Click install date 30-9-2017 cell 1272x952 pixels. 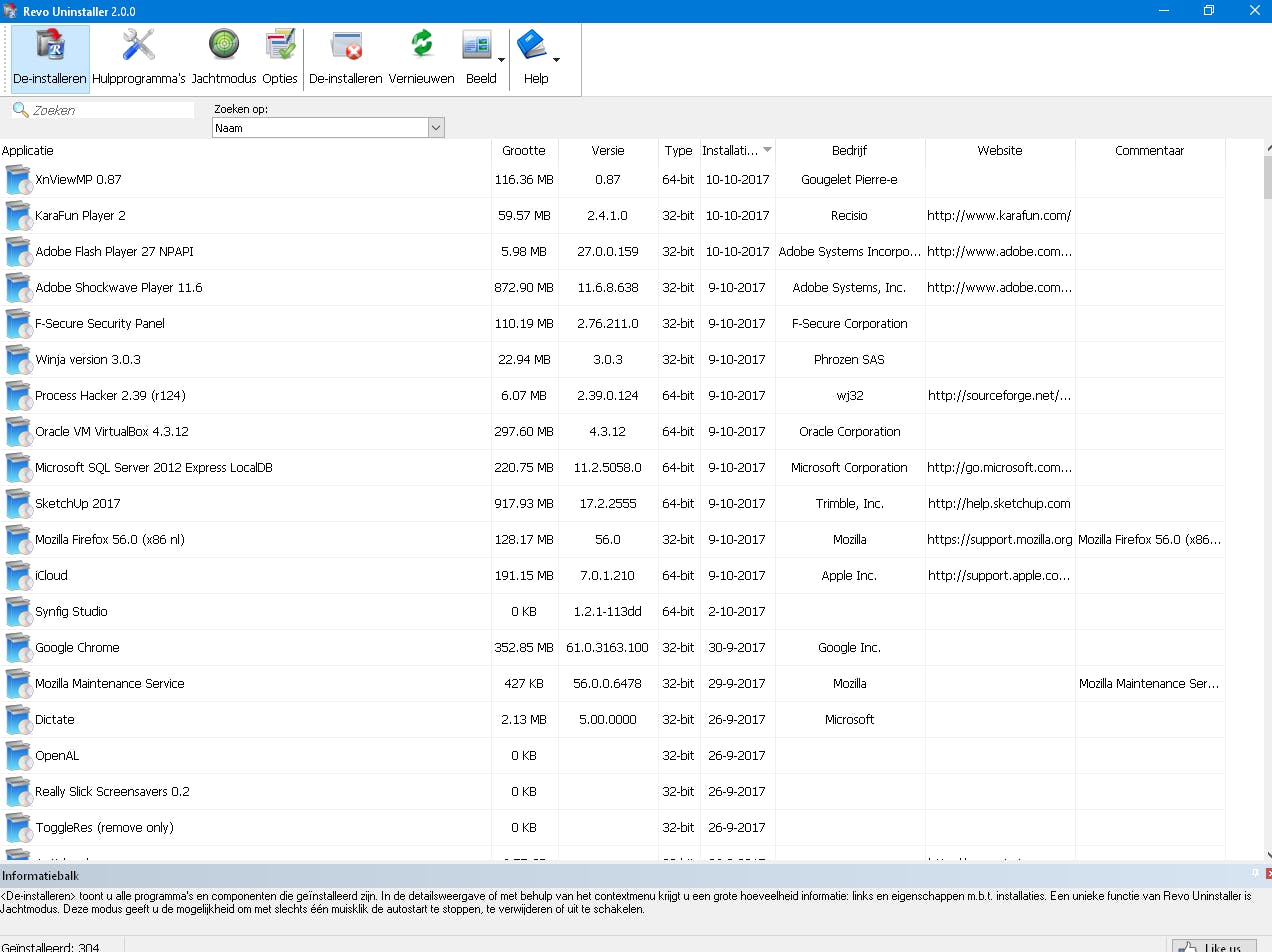pos(735,647)
